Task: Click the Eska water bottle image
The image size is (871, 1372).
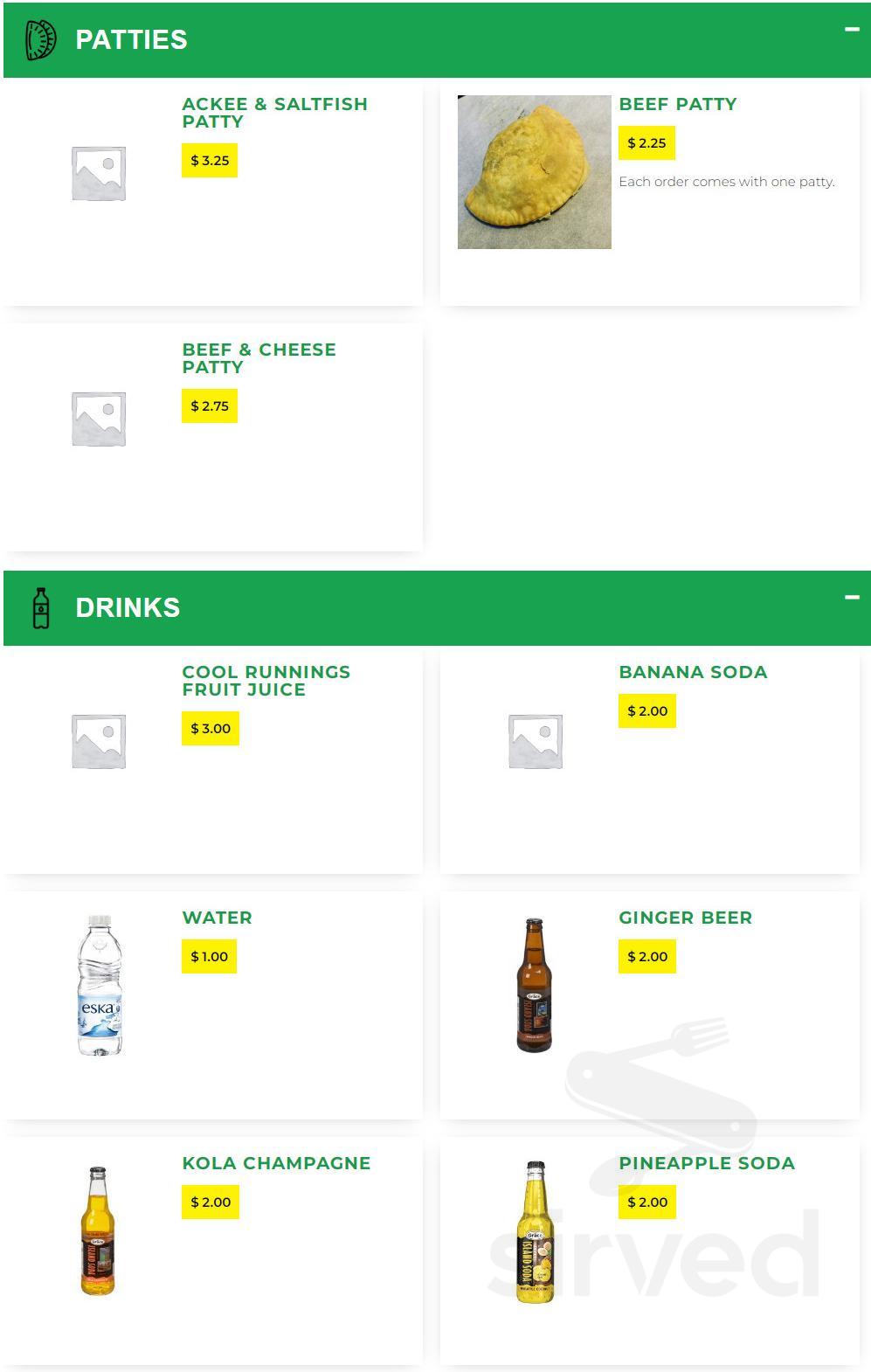Action: (100, 985)
